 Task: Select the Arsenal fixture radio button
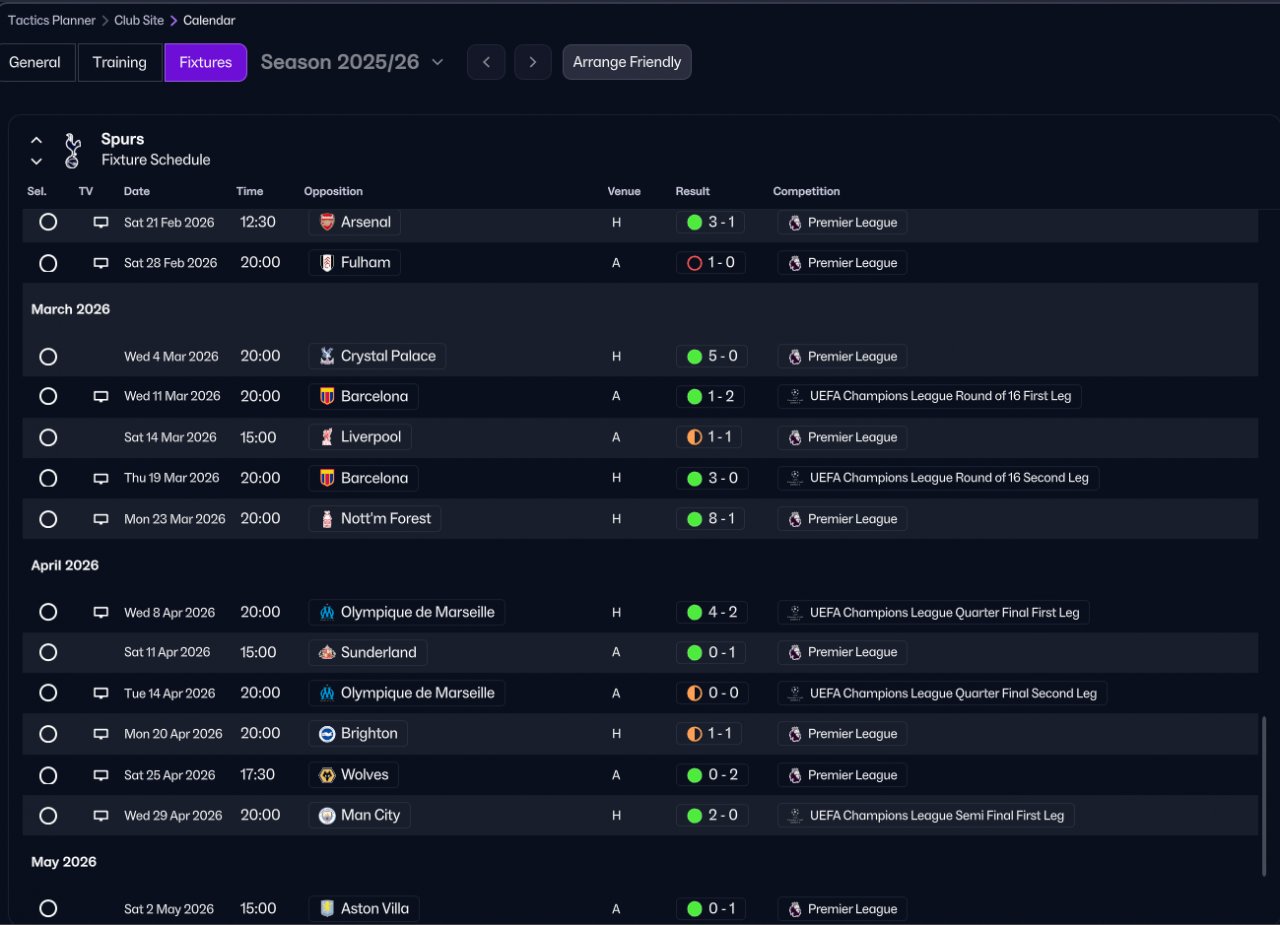48,222
